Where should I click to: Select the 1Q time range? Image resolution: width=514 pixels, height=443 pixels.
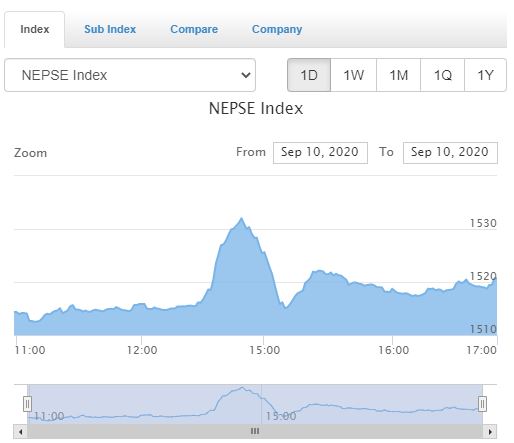(443, 75)
